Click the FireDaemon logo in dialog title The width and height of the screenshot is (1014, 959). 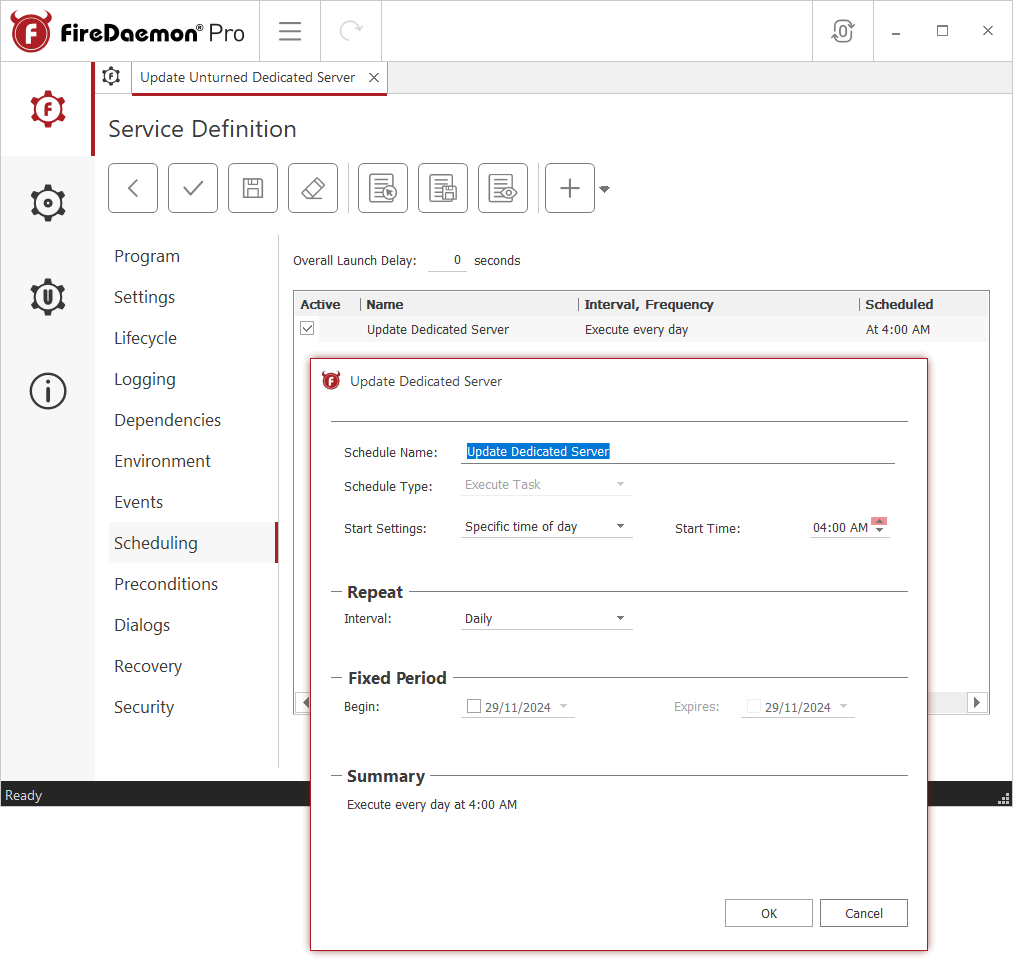[x=331, y=381]
